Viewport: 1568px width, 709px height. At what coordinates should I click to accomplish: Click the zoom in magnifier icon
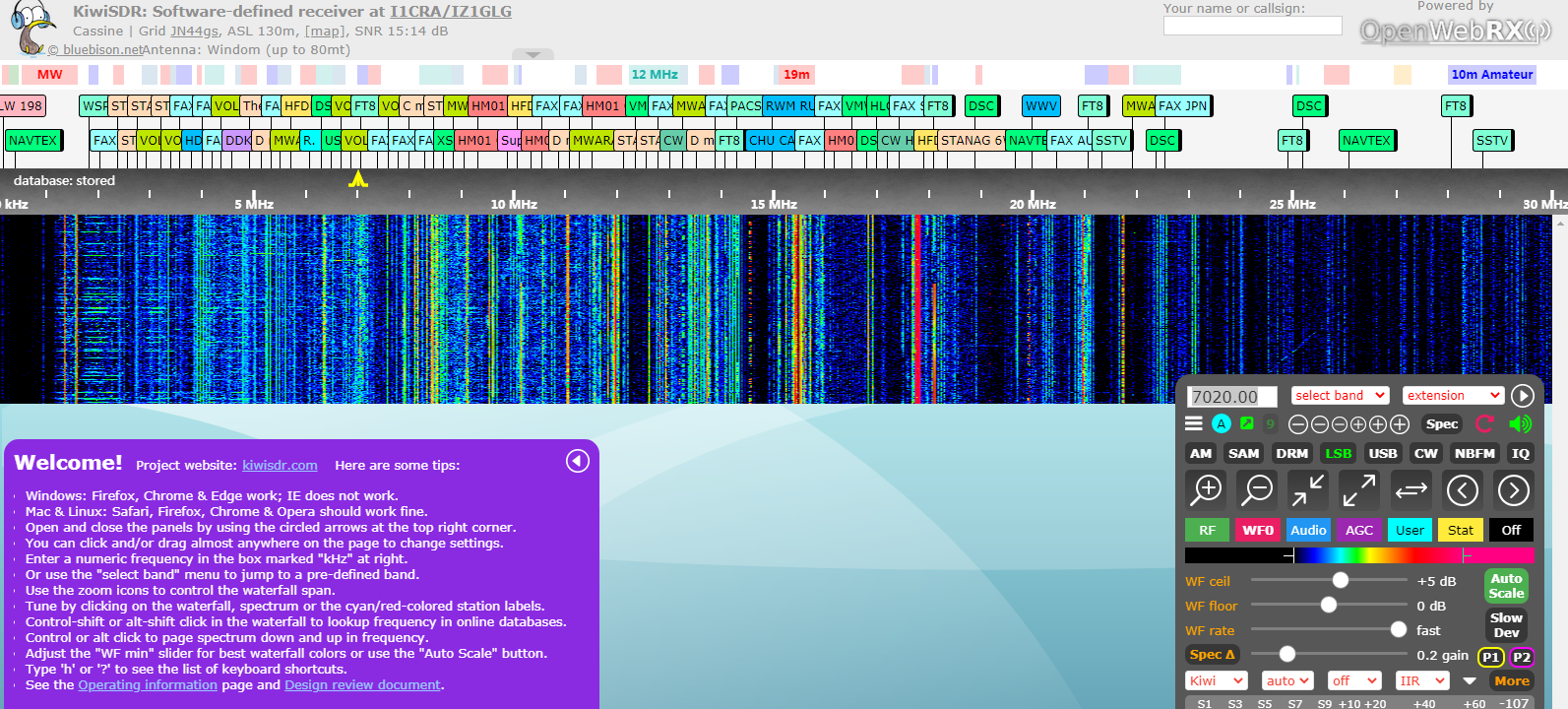[1206, 489]
